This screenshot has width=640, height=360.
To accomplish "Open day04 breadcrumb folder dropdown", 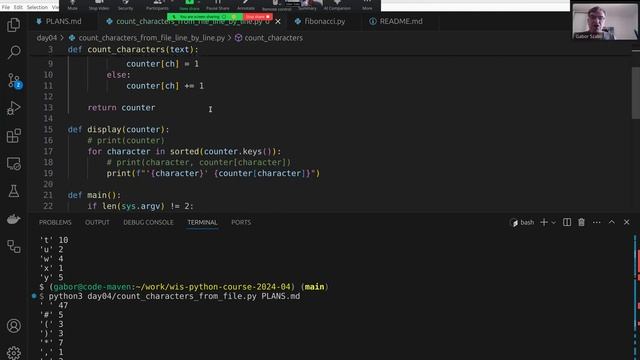I will (x=47, y=38).
